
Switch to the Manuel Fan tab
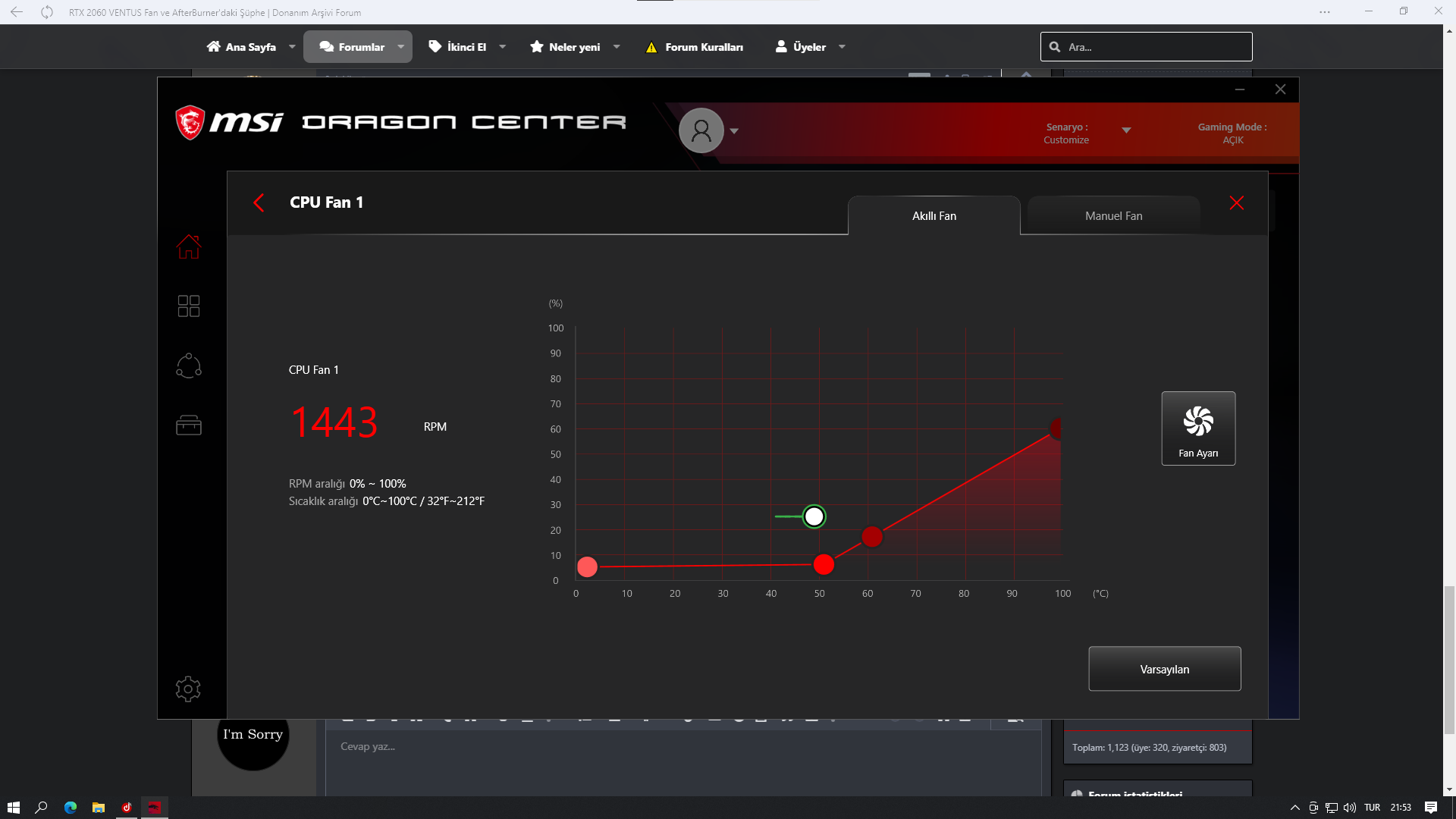click(1113, 216)
